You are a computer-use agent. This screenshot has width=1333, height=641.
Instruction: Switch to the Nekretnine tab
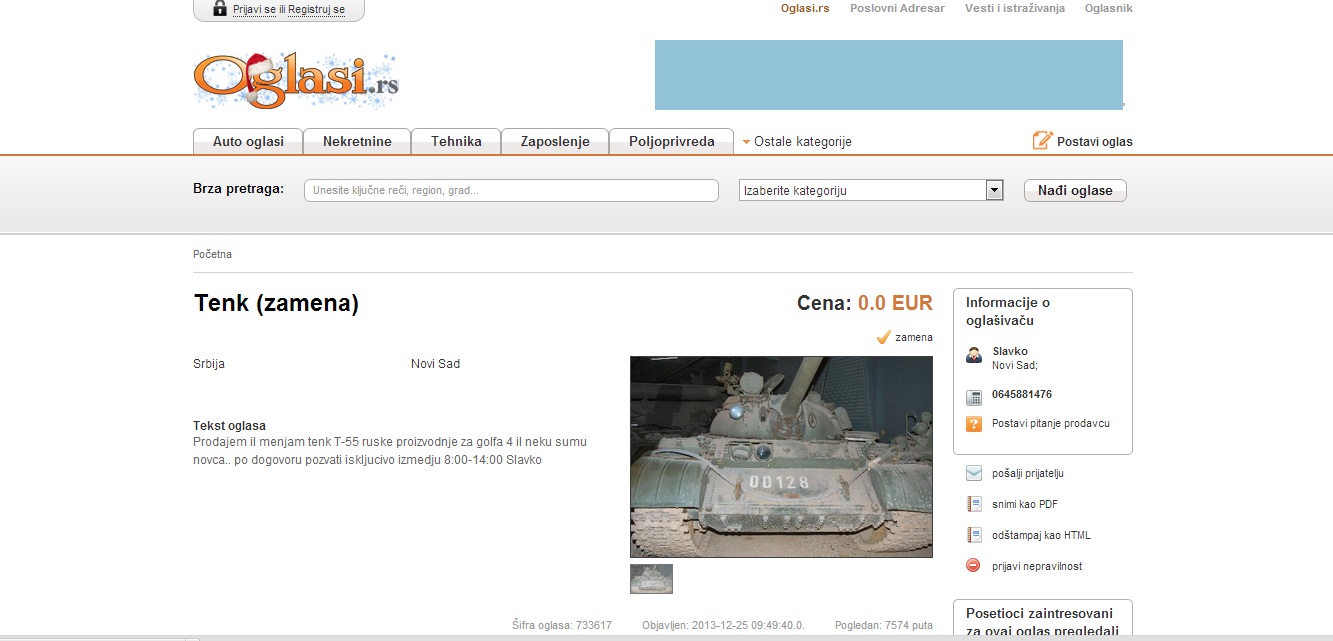coord(357,142)
